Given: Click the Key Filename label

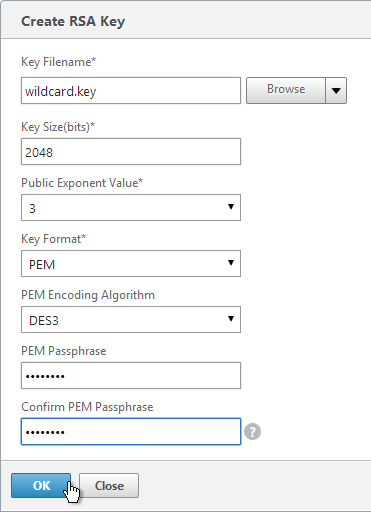Looking at the screenshot, I should 58,62.
